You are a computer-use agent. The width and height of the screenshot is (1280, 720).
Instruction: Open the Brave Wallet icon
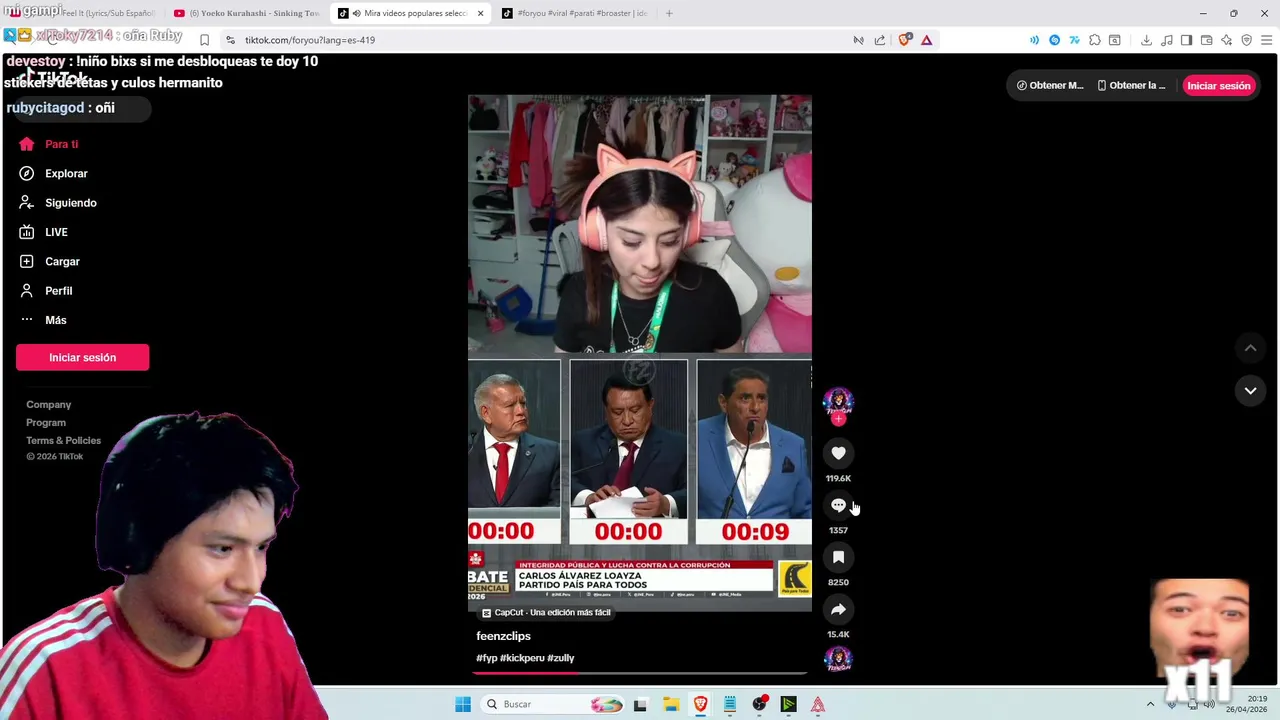click(1206, 40)
